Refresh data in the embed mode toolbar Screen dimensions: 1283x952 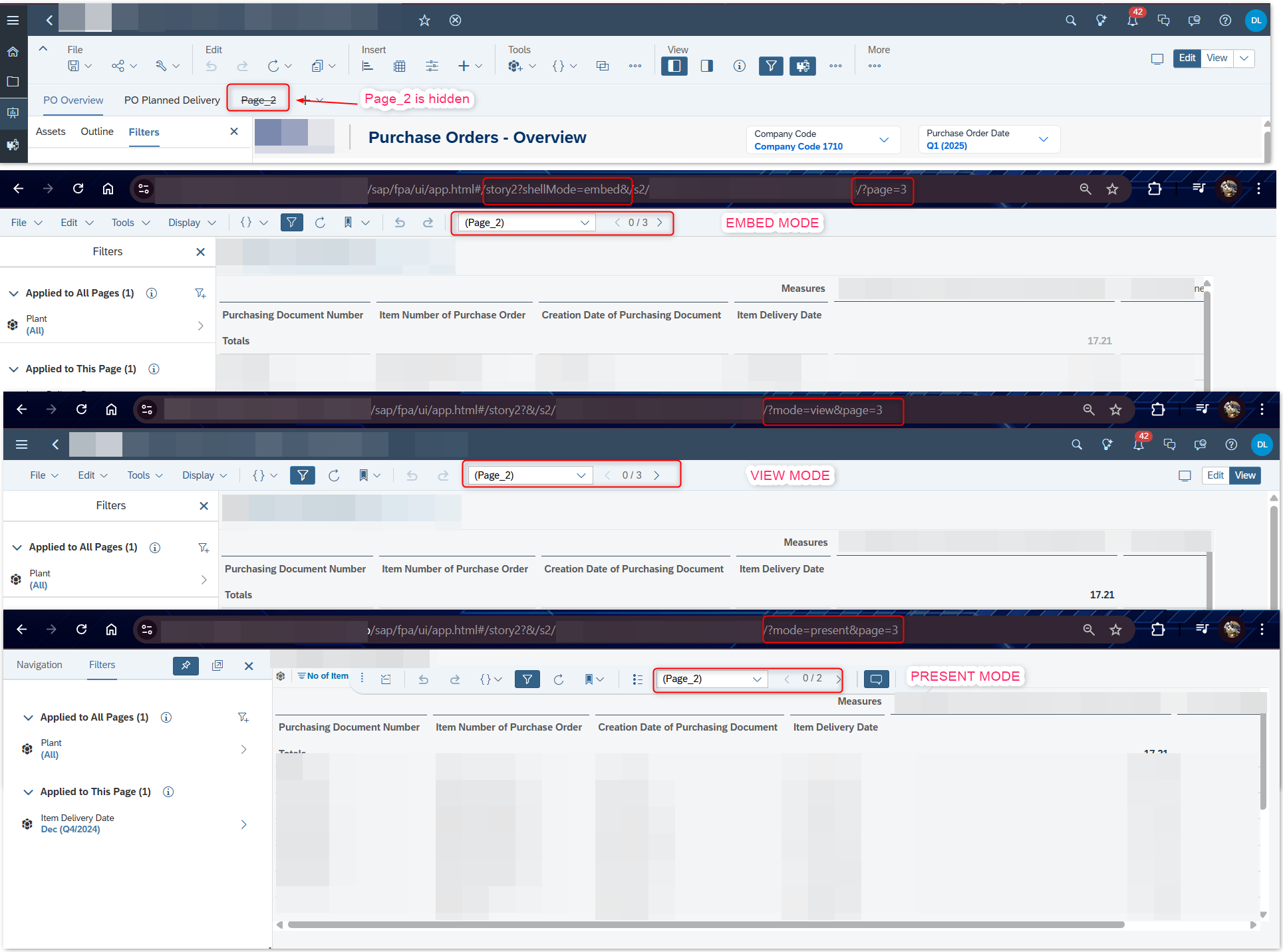[x=321, y=222]
